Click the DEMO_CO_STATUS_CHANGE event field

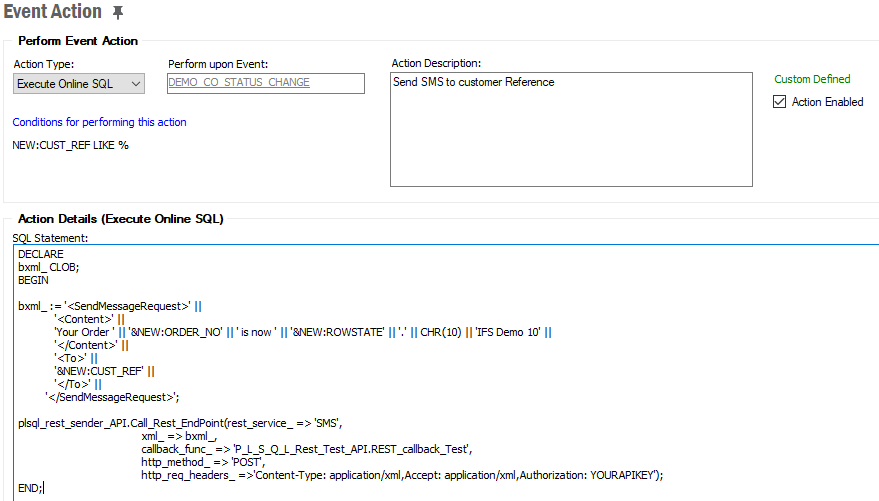(x=265, y=83)
